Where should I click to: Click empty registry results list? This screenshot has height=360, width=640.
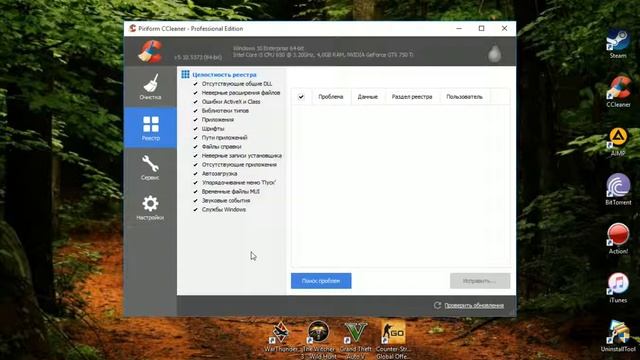pos(400,186)
